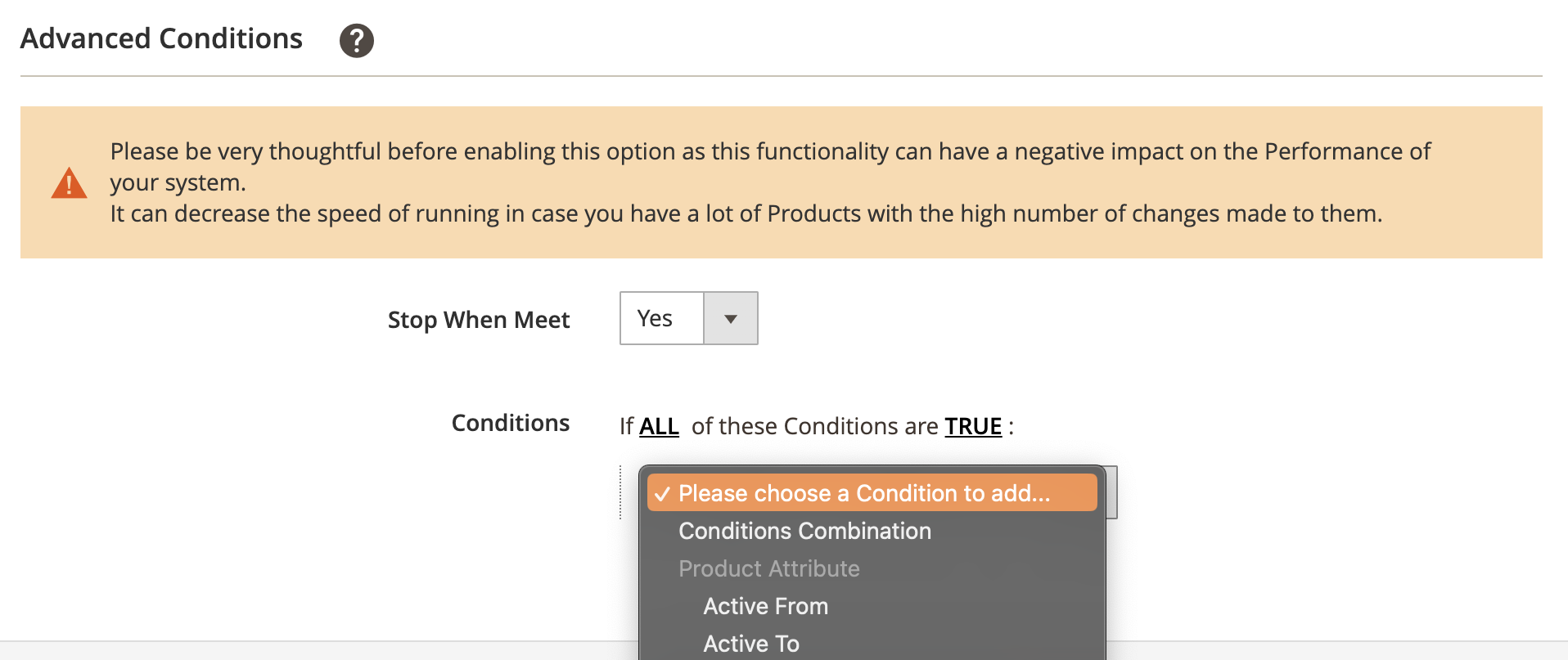This screenshot has width=1568, height=660.
Task: Choose 'Active From' as a condition
Action: point(764,606)
